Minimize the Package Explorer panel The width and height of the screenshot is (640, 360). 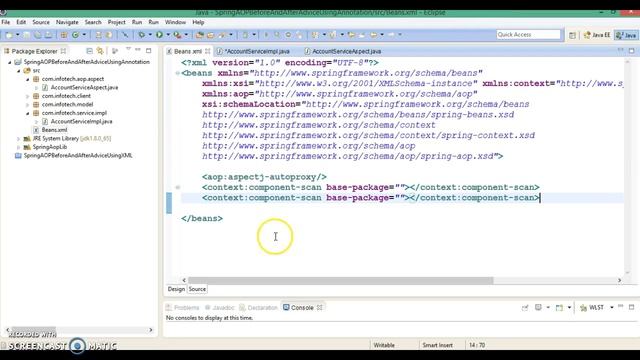pos(138,50)
